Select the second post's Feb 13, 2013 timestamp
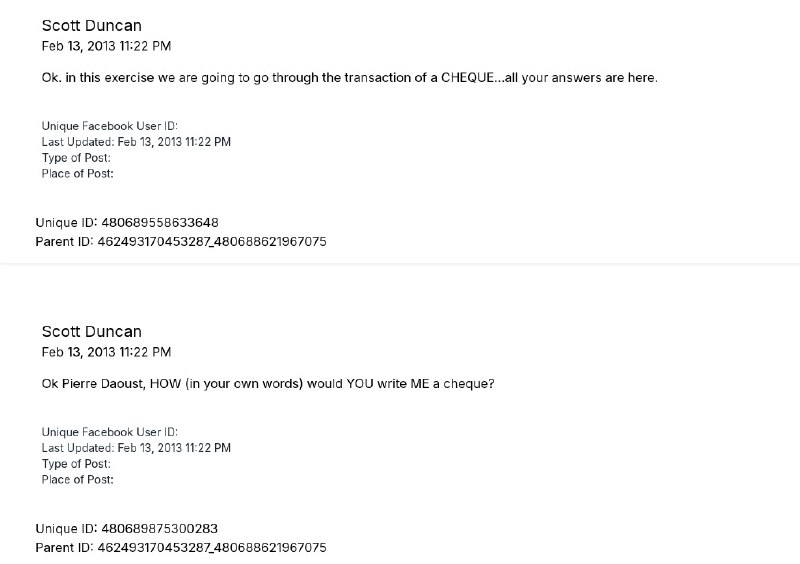800x564 pixels. [x=106, y=352]
